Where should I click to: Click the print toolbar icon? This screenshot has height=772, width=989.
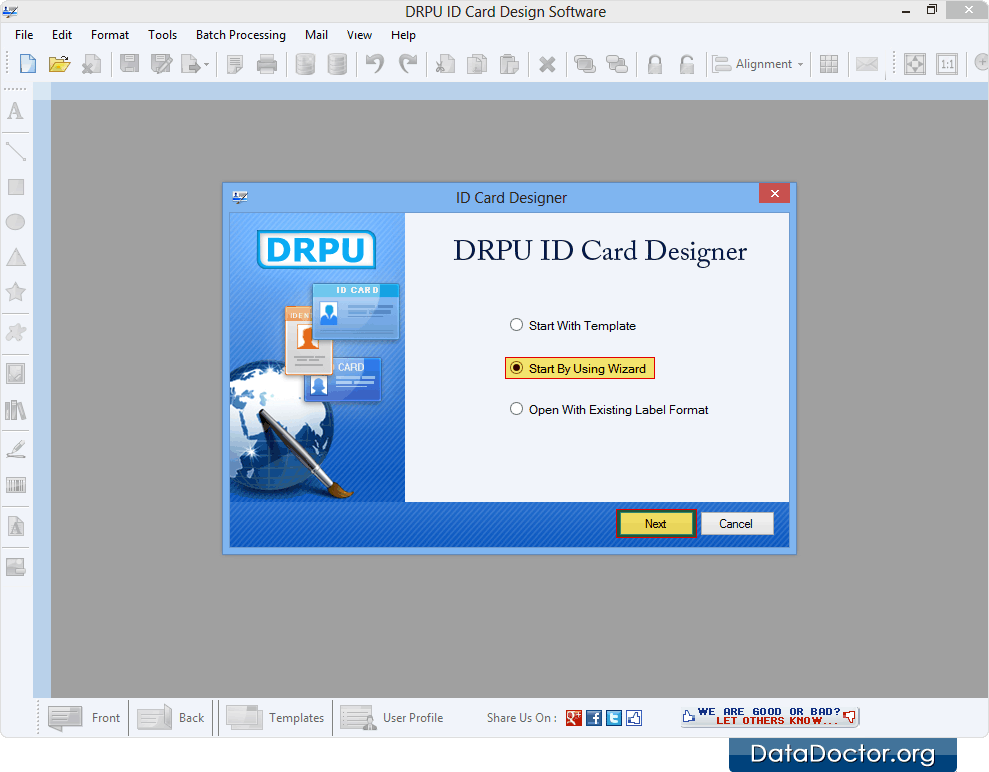[x=267, y=64]
